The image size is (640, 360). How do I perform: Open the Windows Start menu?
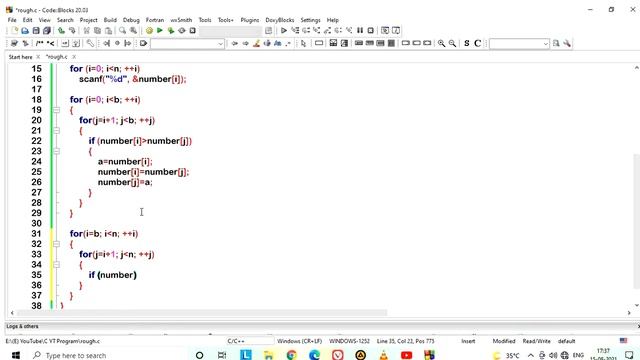(x=16, y=355)
